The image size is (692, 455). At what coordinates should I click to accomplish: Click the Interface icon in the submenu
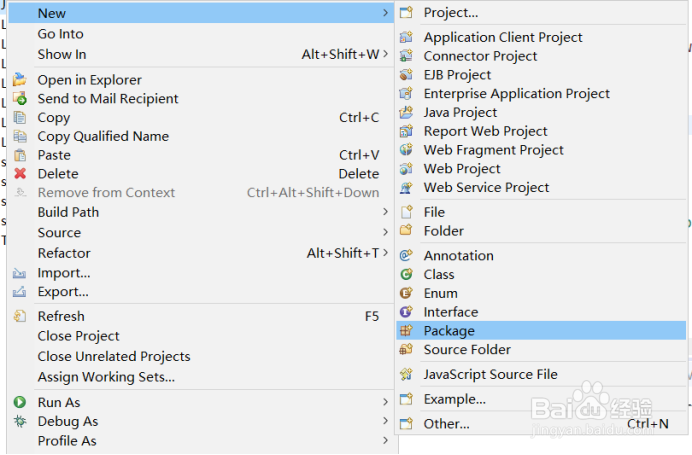tap(406, 312)
